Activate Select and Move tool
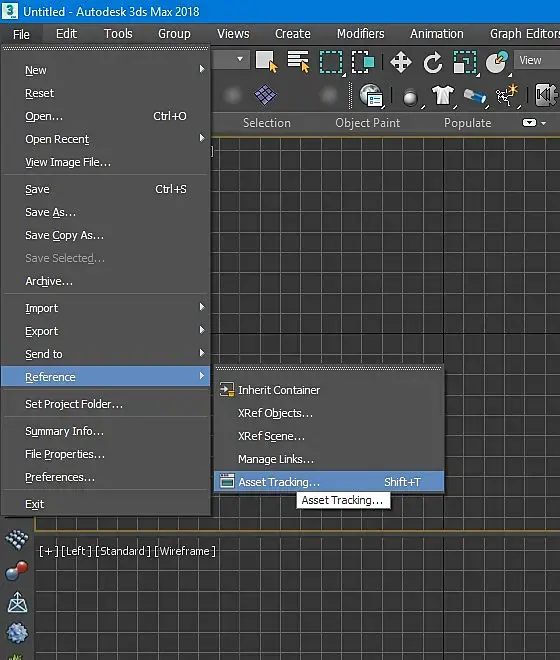The height and width of the screenshot is (660, 560). tap(400, 62)
